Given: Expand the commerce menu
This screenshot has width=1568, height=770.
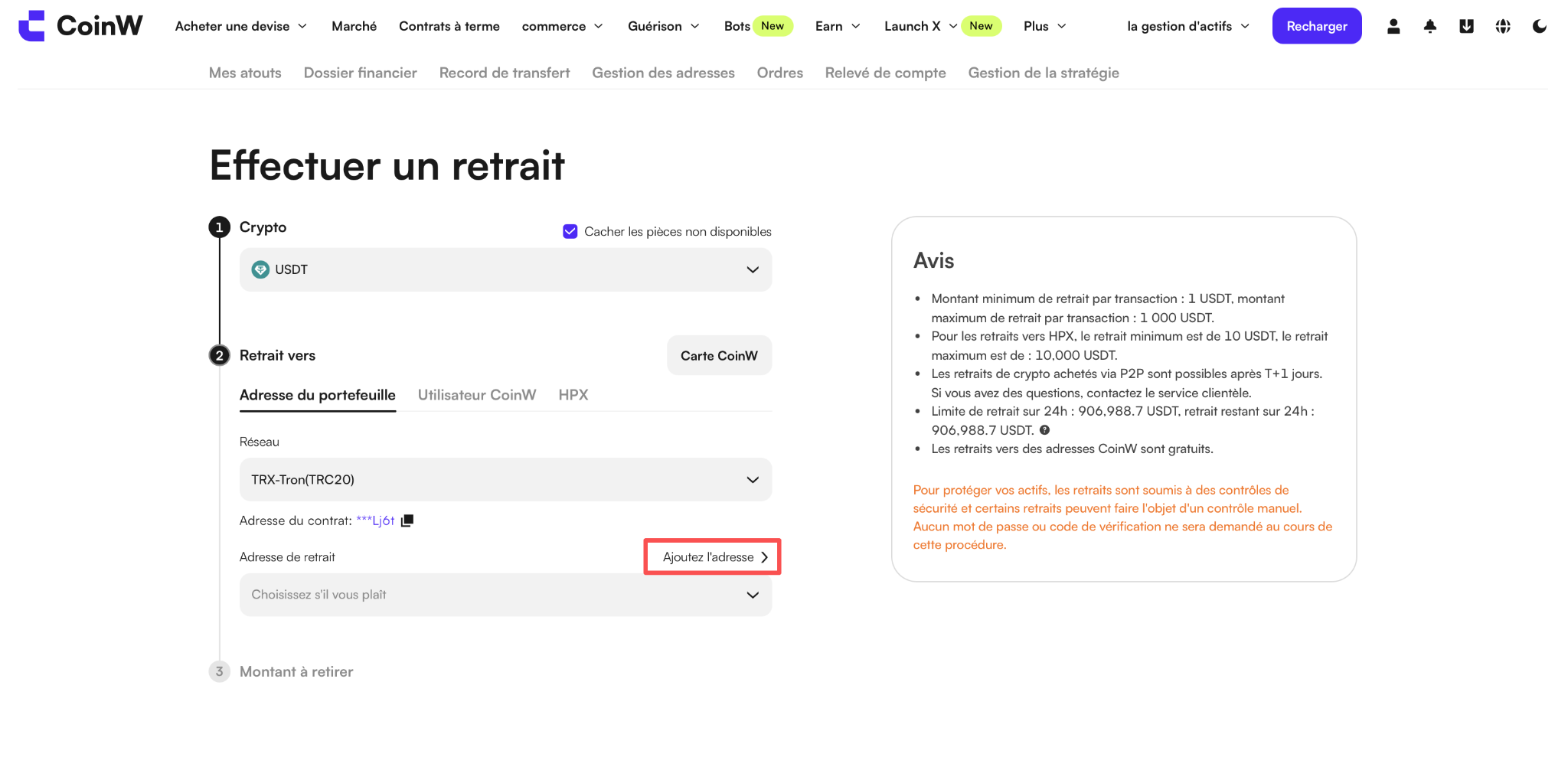Looking at the screenshot, I should pyautogui.click(x=563, y=26).
